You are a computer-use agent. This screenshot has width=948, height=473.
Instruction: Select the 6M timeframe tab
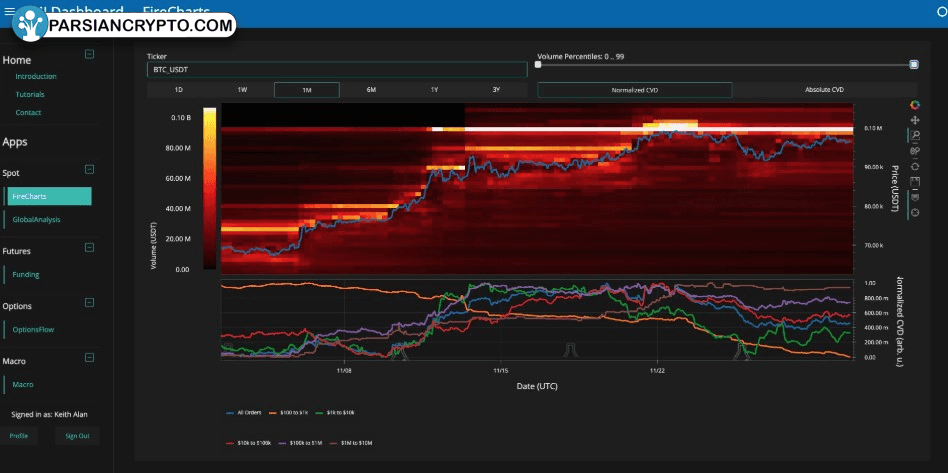[371, 90]
